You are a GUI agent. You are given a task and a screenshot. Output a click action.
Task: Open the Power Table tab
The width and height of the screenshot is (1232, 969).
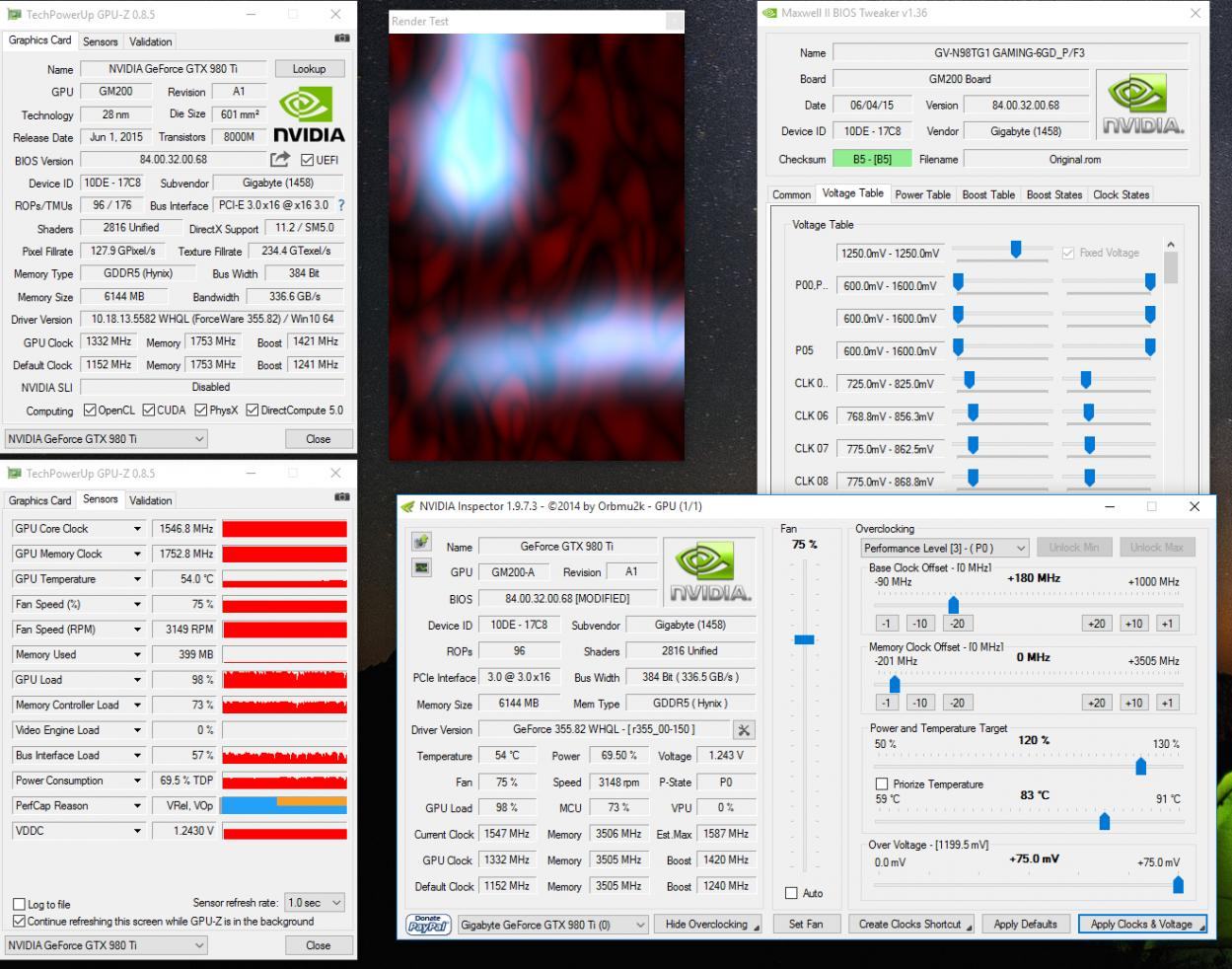tap(923, 194)
